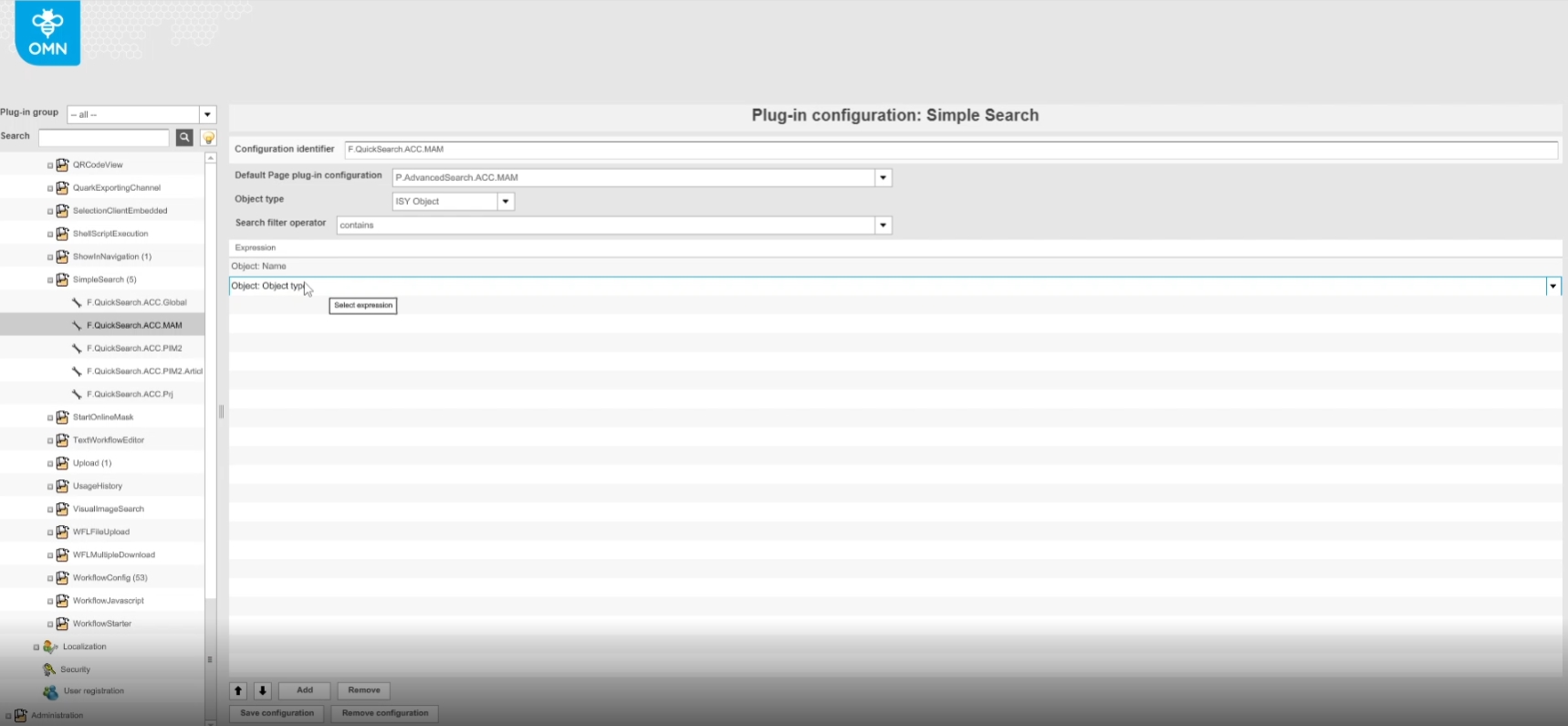Click the plug-in tree vertical scrollbar
Screen dimensions: 1568x726
[210, 438]
